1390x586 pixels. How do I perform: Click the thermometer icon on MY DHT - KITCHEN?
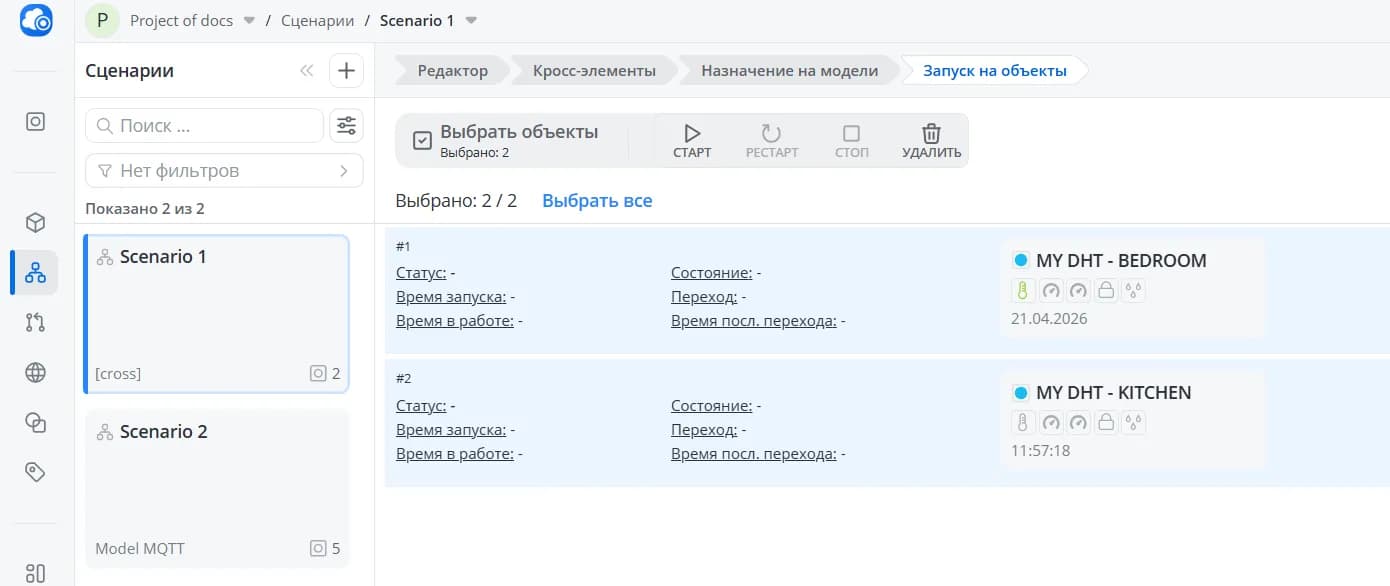(1022, 423)
